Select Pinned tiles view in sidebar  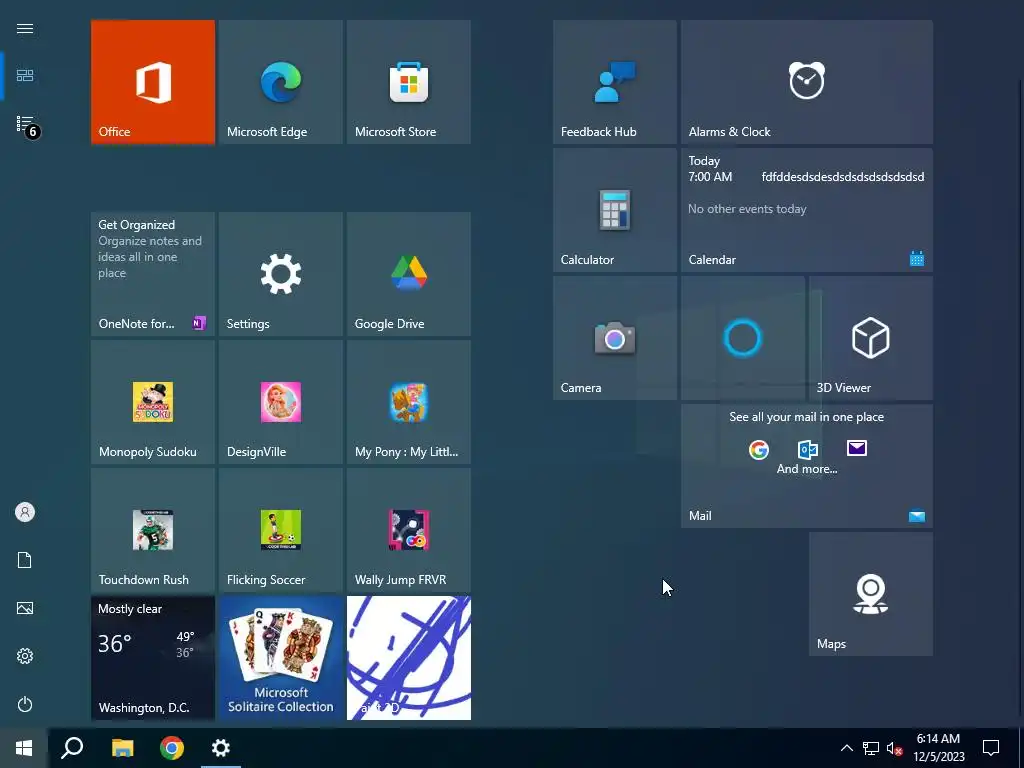click(x=25, y=76)
